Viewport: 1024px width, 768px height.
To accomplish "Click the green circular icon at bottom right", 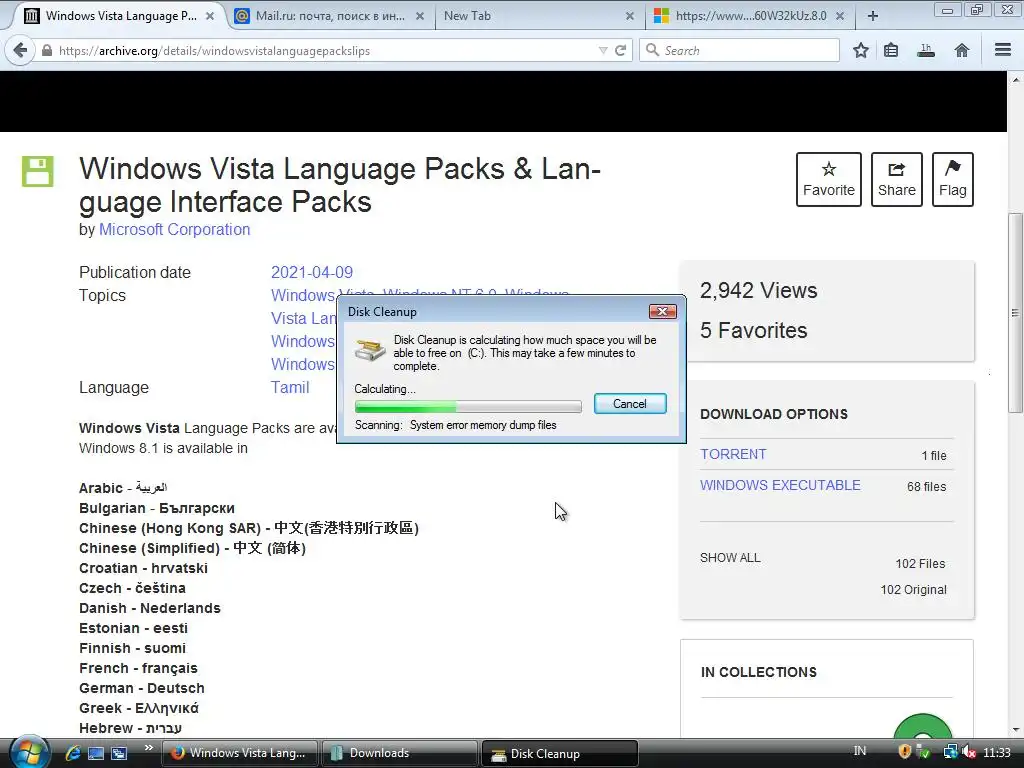I will point(922,727).
